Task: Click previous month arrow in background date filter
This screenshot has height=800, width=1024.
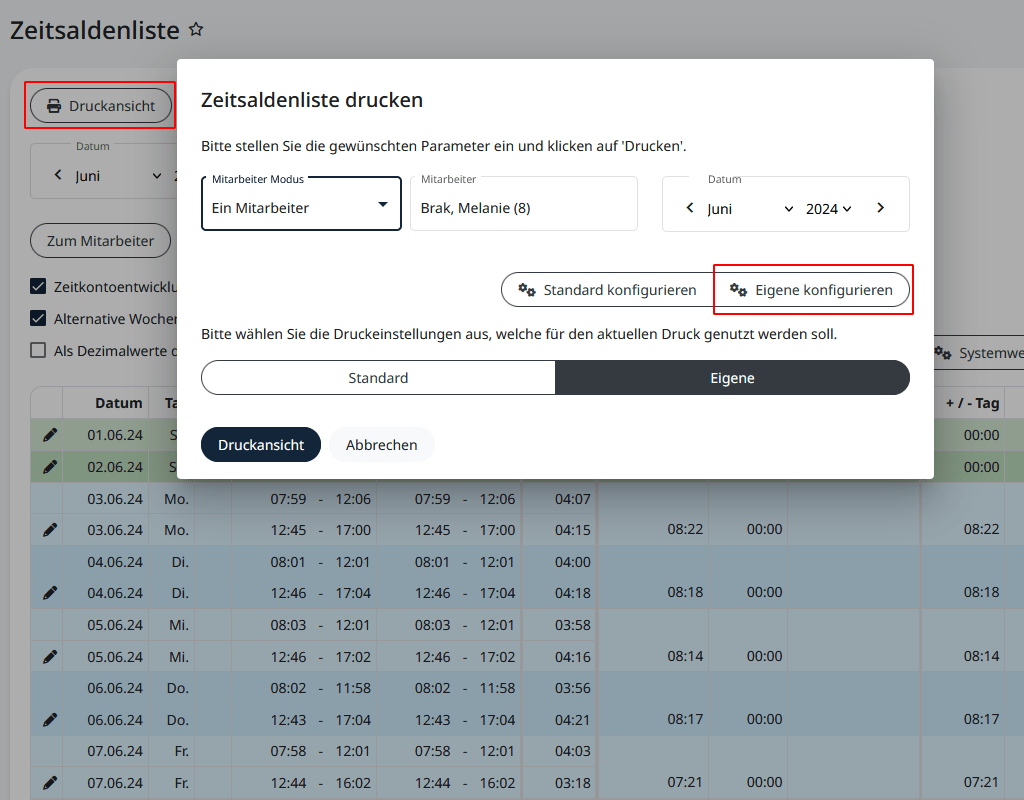Action: click(58, 176)
